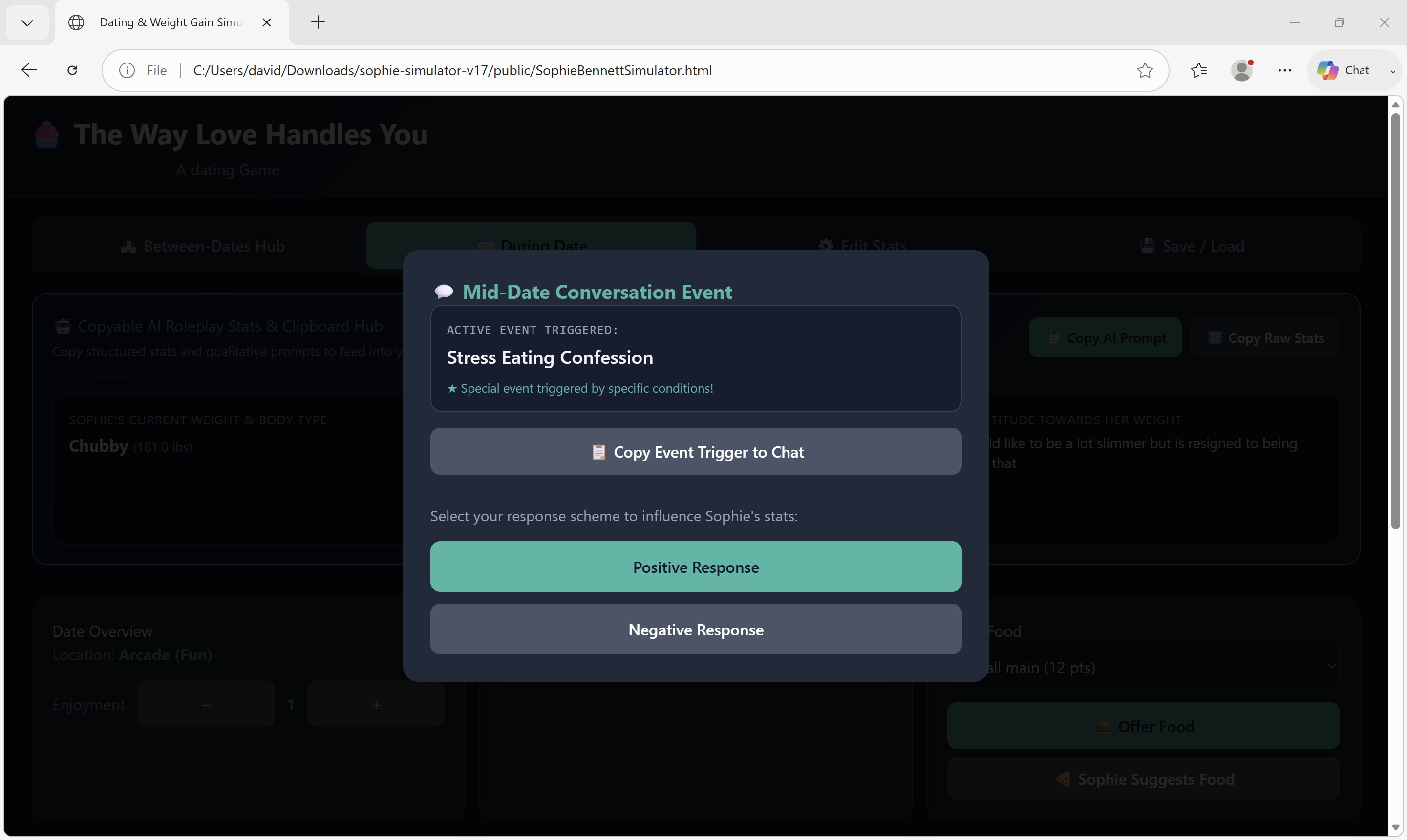Open the tab search dropdown chevron
1407x840 pixels.
(x=27, y=22)
